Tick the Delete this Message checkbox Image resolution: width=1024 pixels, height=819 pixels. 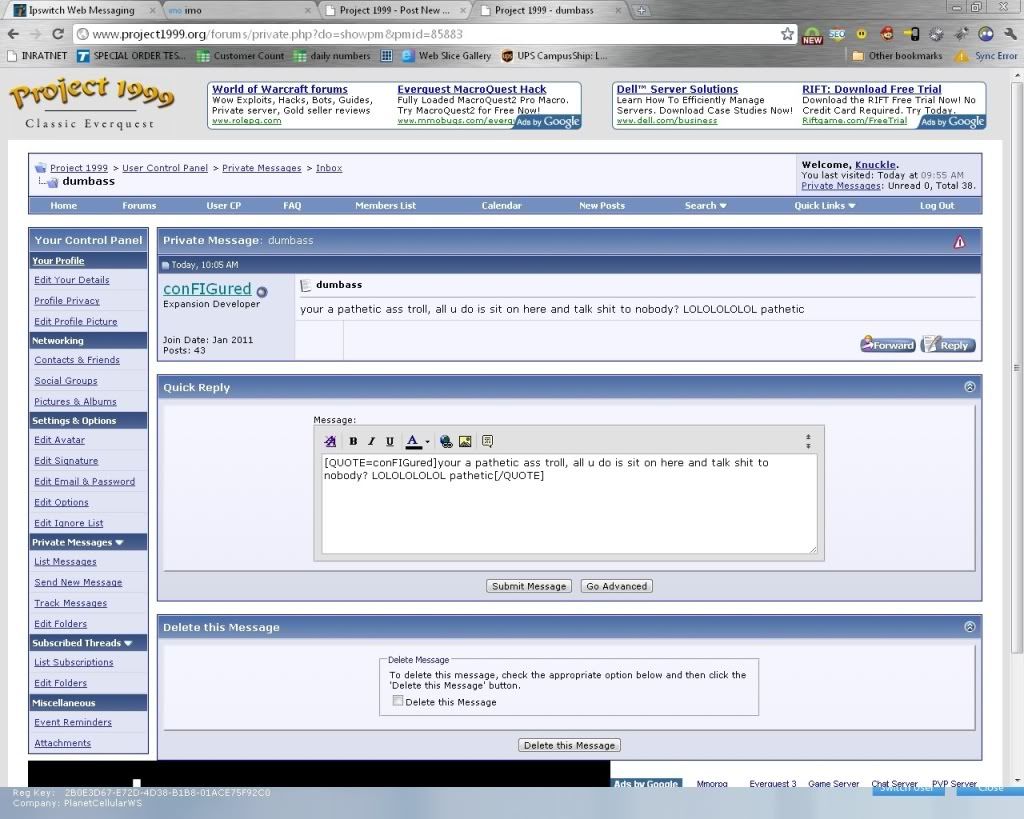[398, 701]
